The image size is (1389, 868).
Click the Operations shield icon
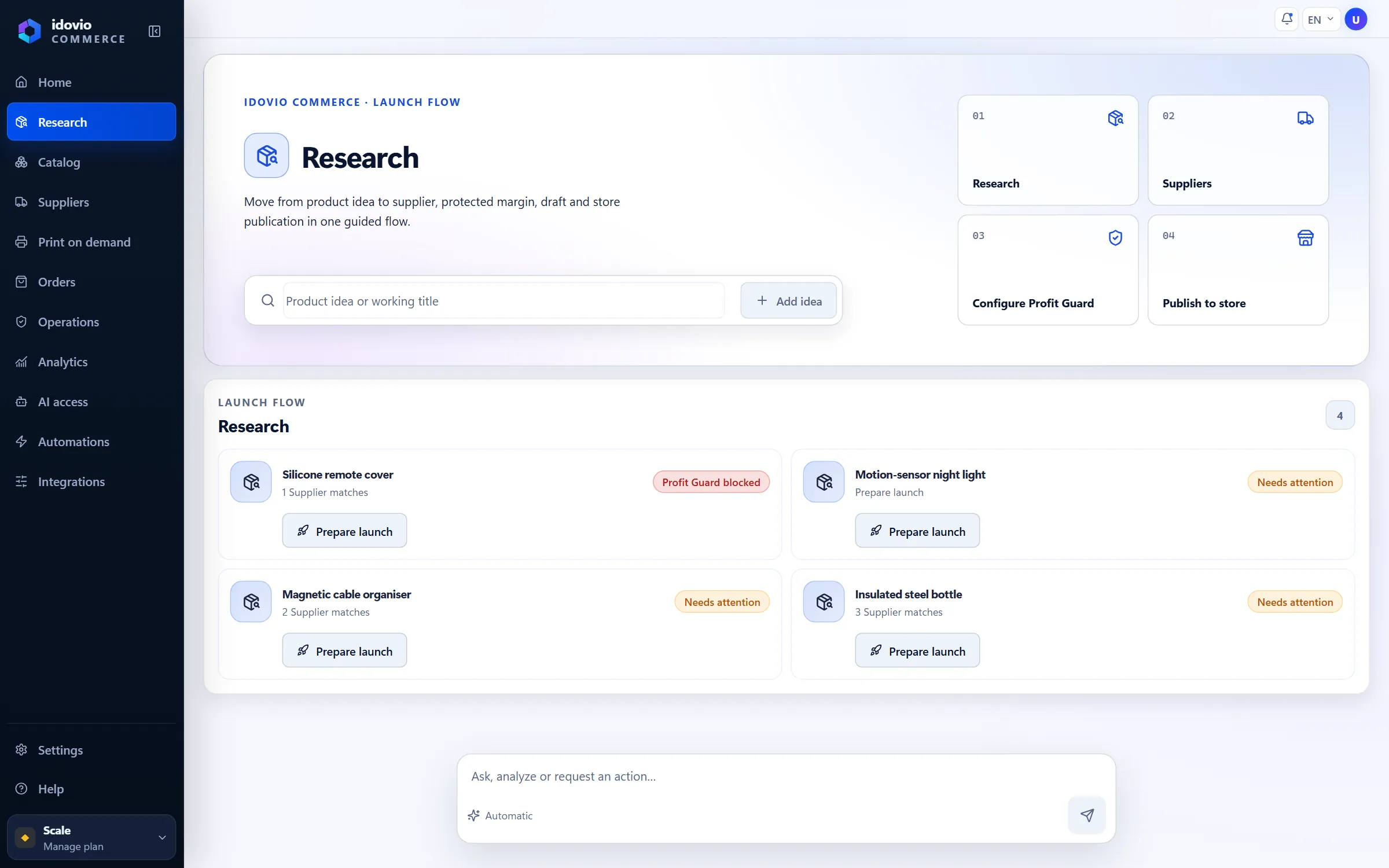pos(21,322)
